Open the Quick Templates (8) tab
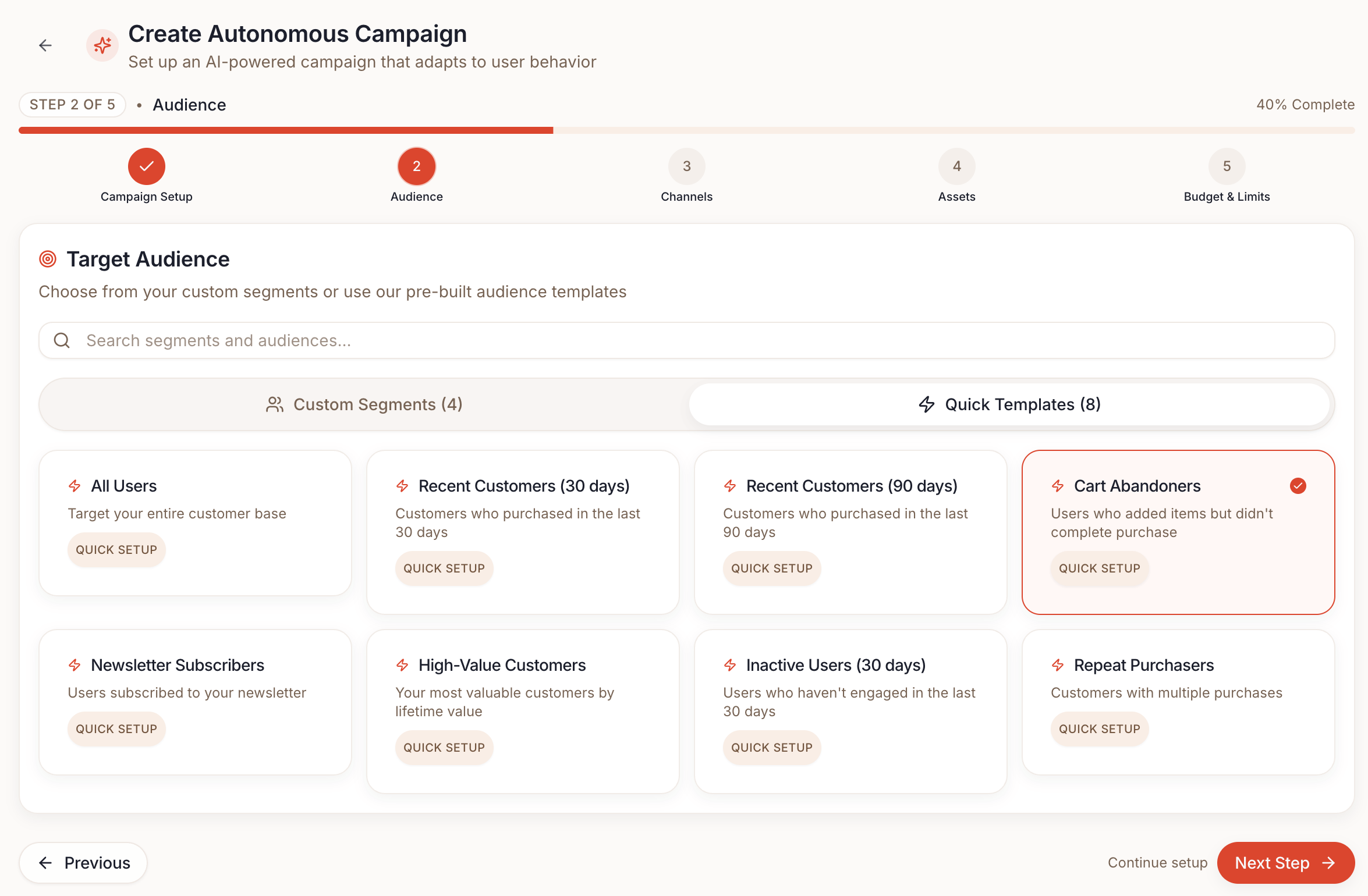The height and width of the screenshot is (896, 1368). click(x=1009, y=404)
